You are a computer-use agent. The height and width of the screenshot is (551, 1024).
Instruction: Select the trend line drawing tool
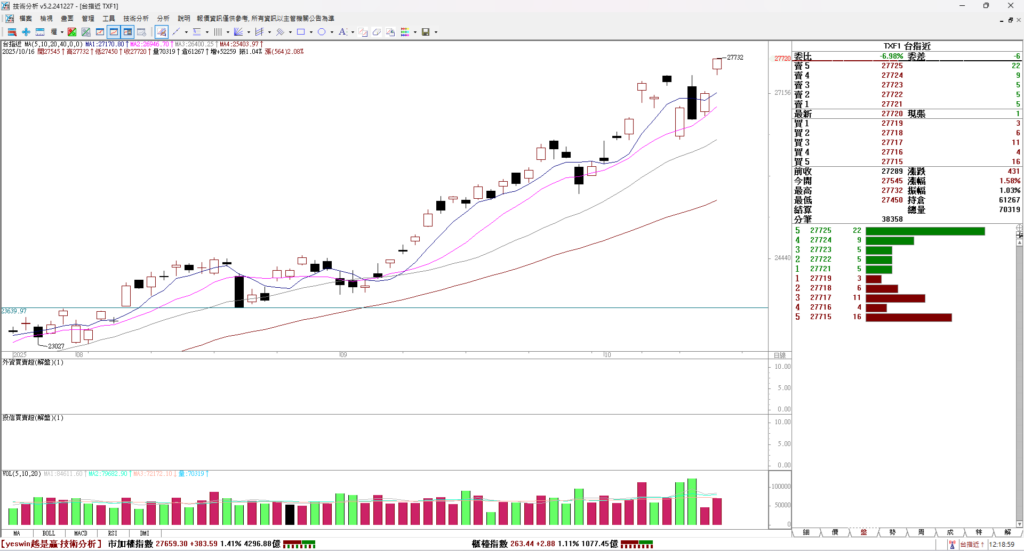point(176,32)
